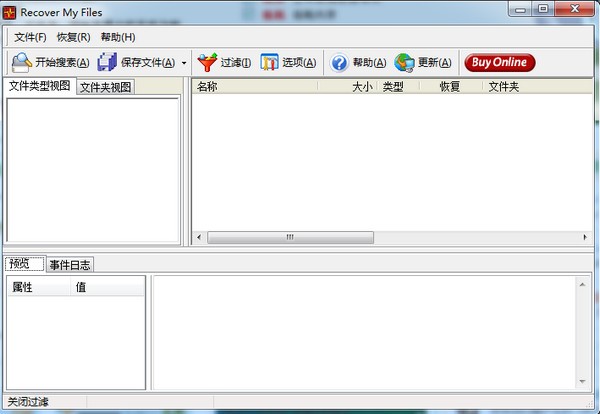Click the Update globe icon

coord(404,63)
